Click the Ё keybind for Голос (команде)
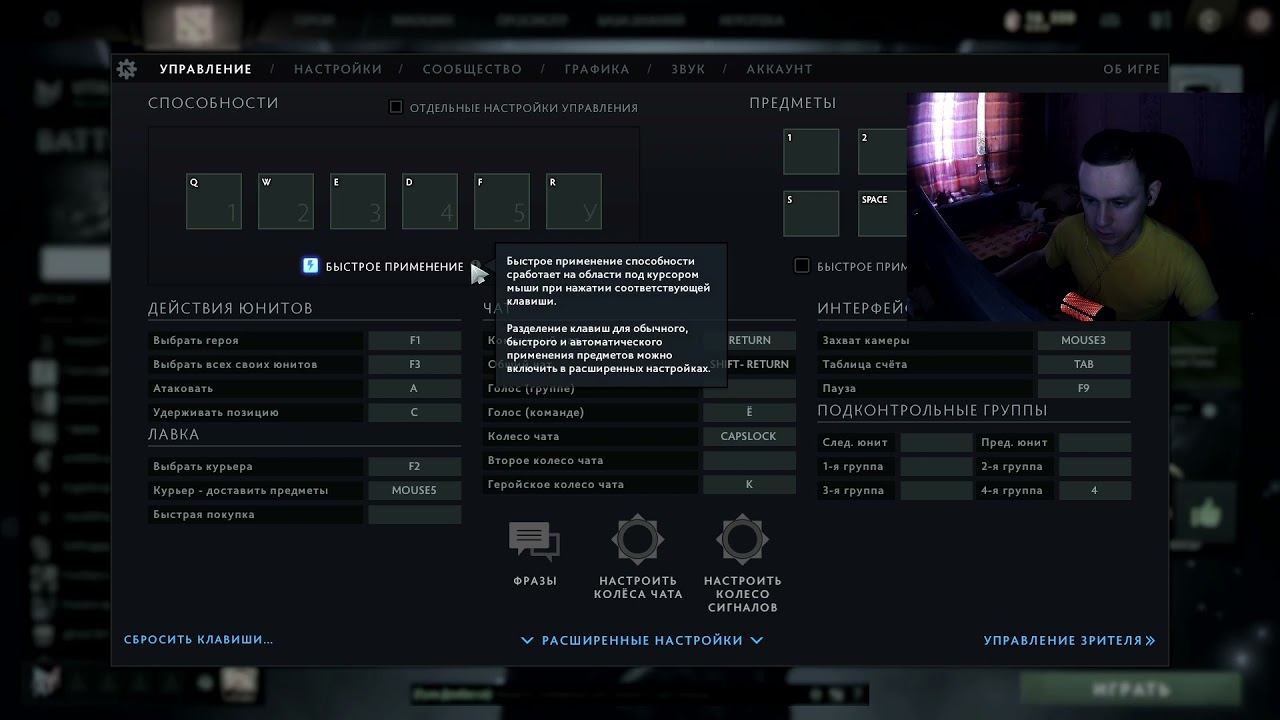The width and height of the screenshot is (1280, 720). 750,412
